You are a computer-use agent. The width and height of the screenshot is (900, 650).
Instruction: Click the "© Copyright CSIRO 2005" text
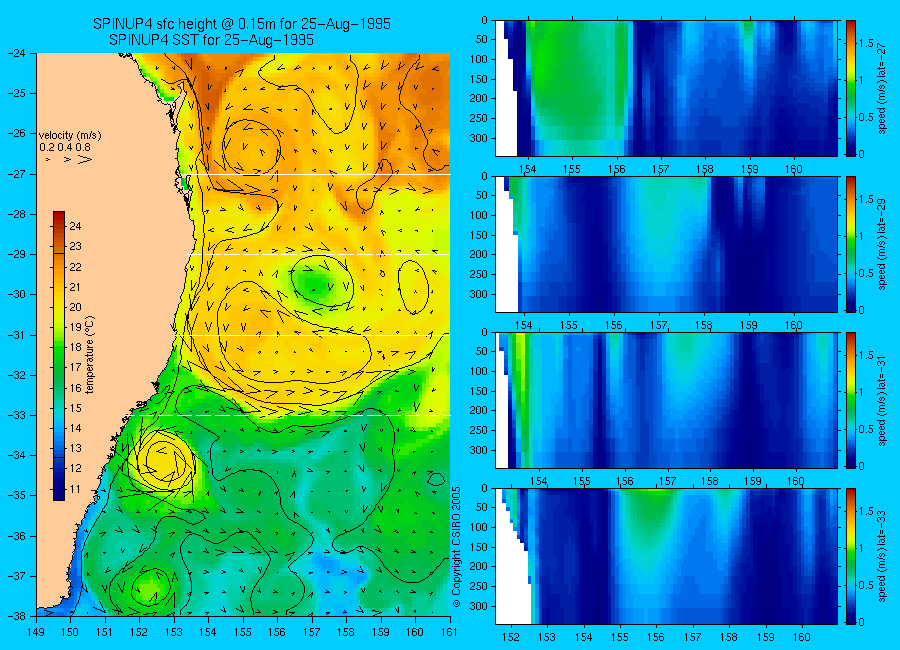pos(457,547)
